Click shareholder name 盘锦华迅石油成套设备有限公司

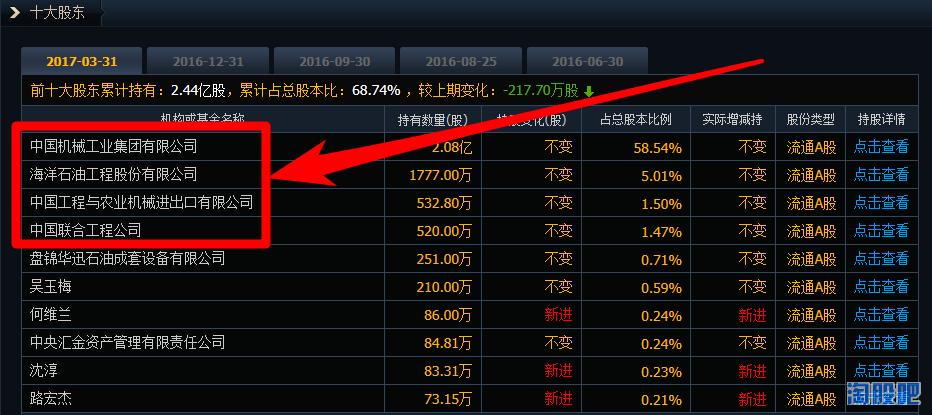(x=128, y=258)
